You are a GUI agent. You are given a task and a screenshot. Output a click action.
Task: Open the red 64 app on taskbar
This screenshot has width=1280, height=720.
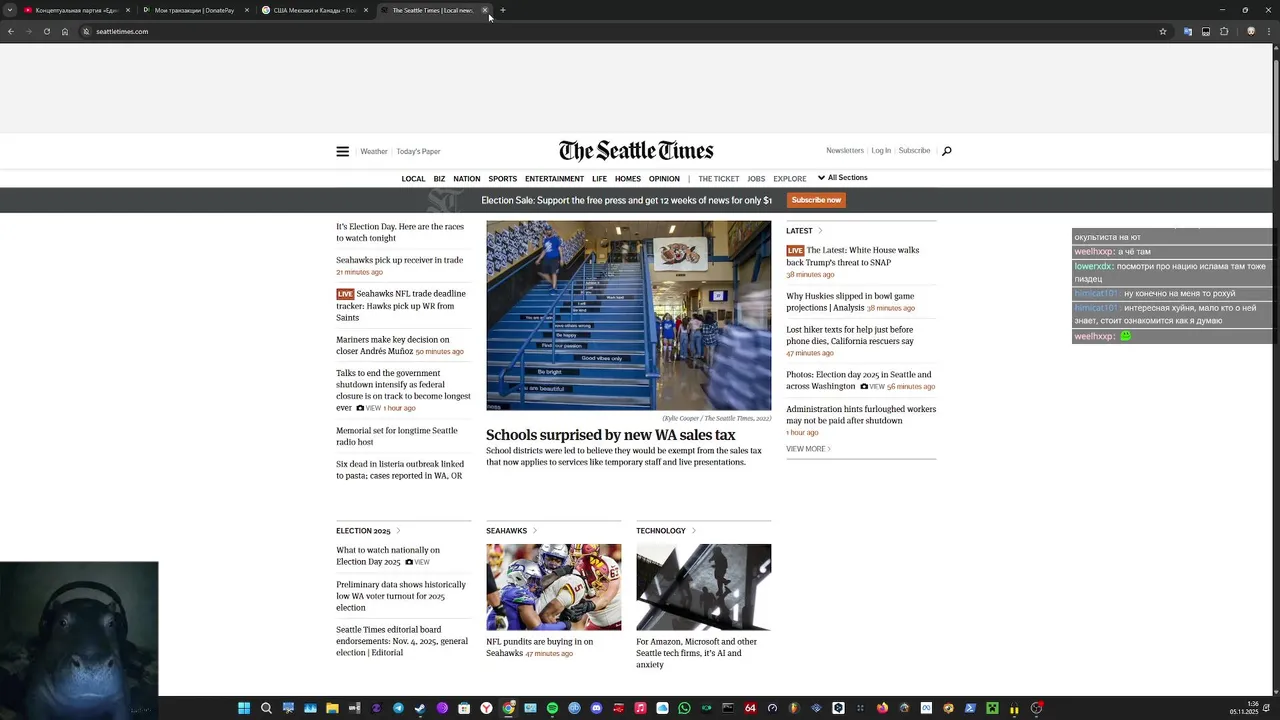pos(750,708)
